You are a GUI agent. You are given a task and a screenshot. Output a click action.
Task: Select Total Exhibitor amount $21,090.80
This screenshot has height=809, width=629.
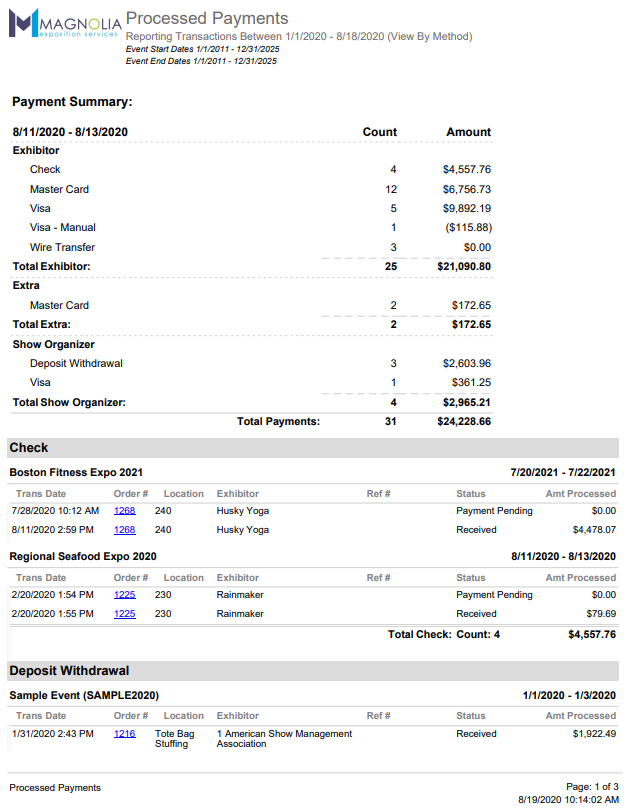point(464,267)
